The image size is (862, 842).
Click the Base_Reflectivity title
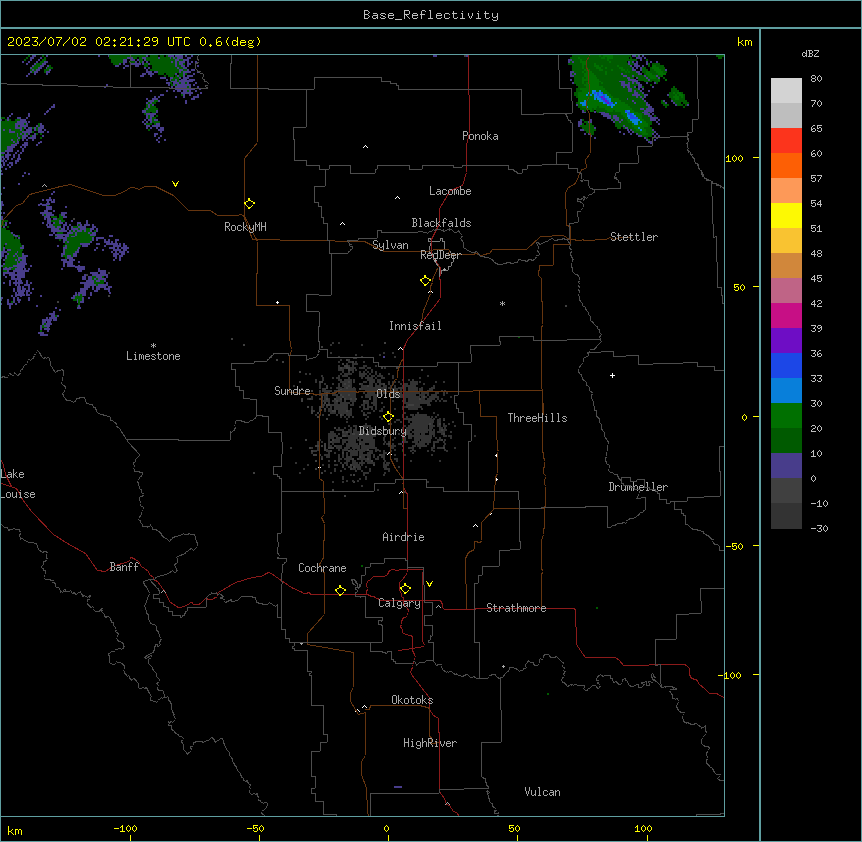(431, 15)
